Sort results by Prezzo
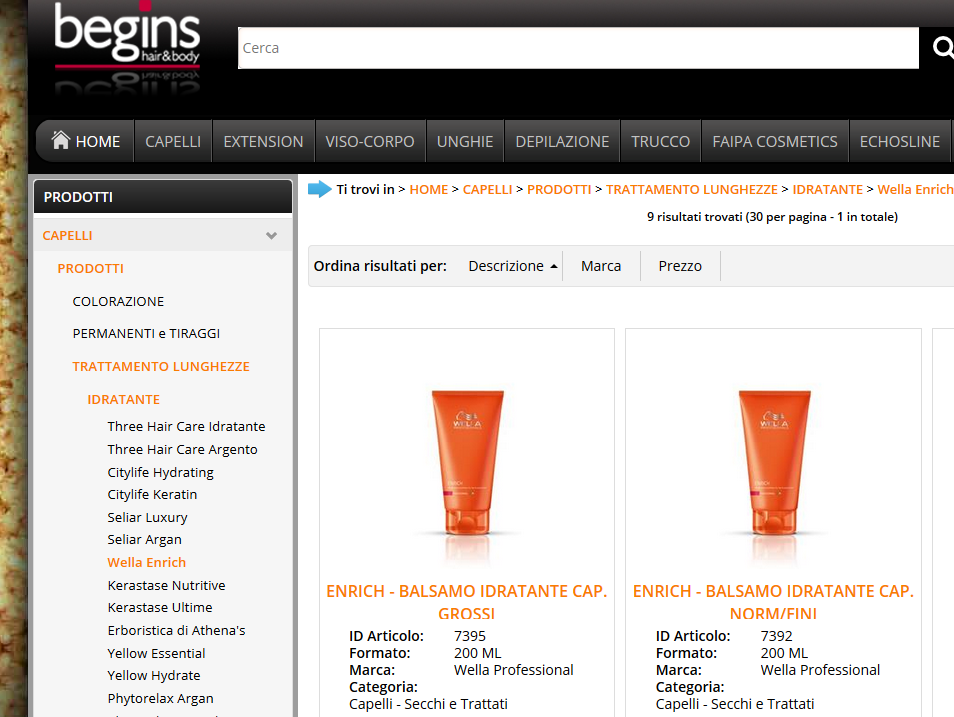 [680, 266]
